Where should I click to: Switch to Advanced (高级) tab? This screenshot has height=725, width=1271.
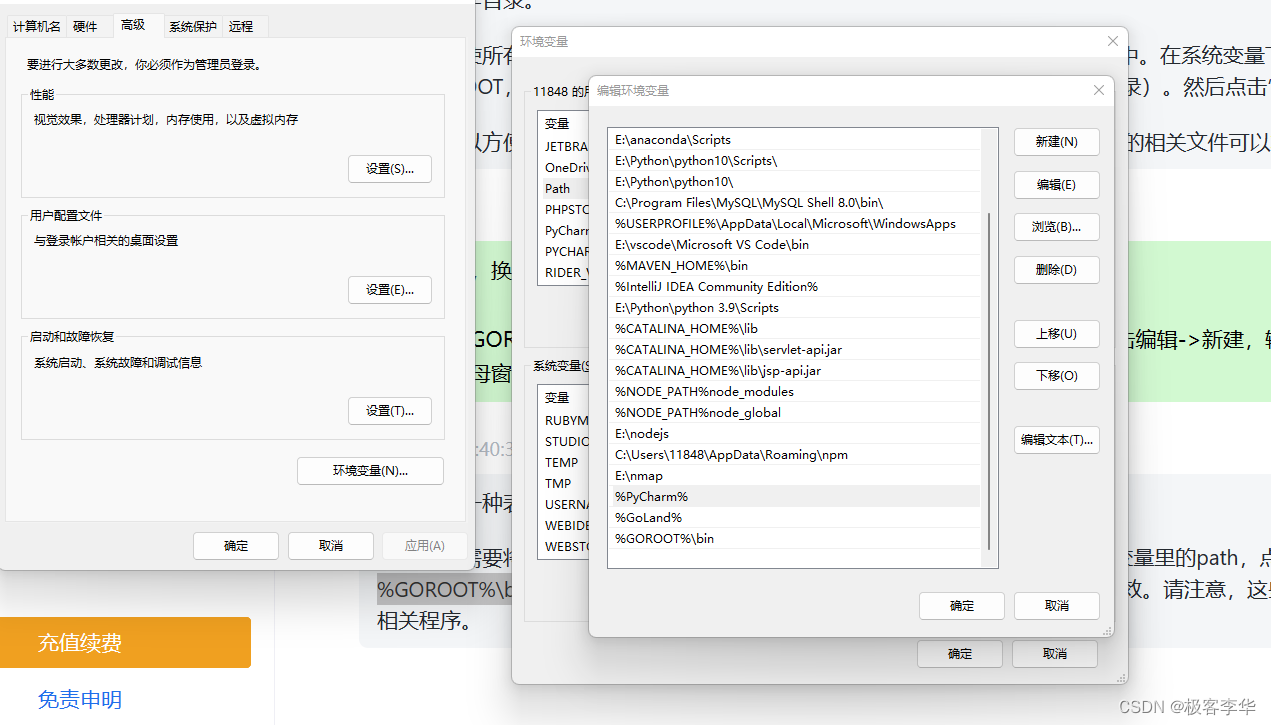click(133, 25)
